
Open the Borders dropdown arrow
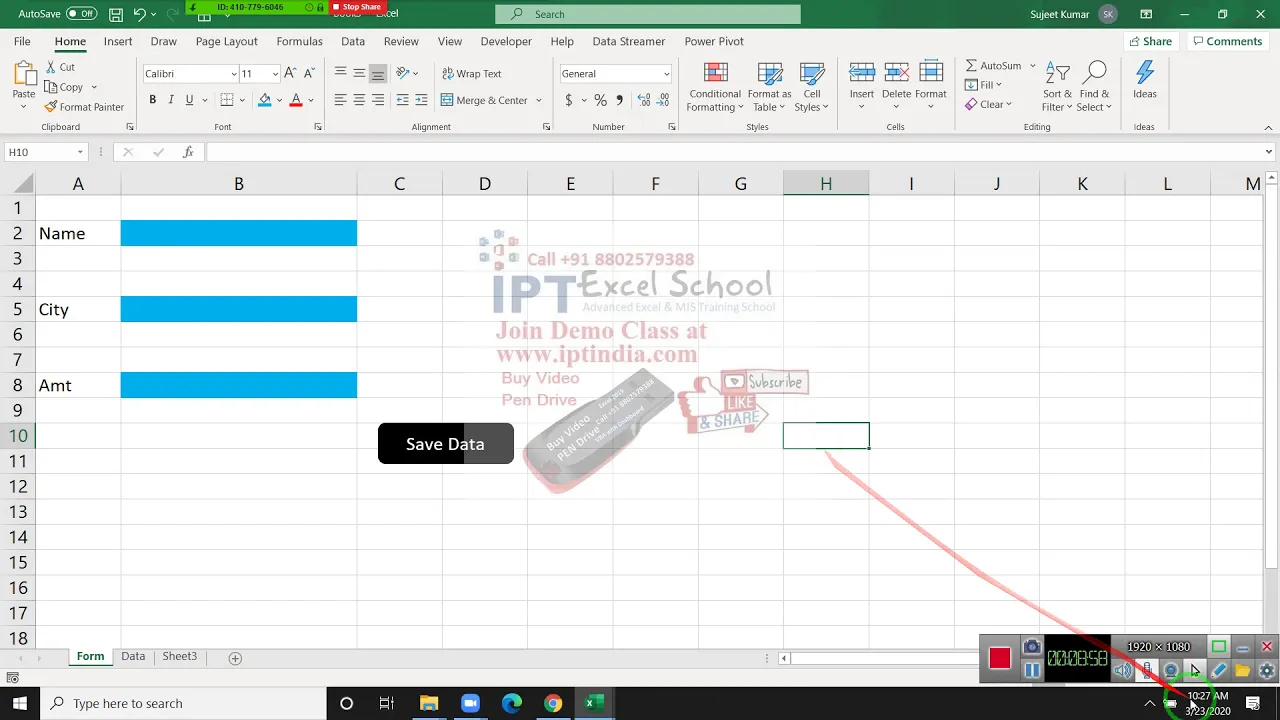click(x=244, y=100)
